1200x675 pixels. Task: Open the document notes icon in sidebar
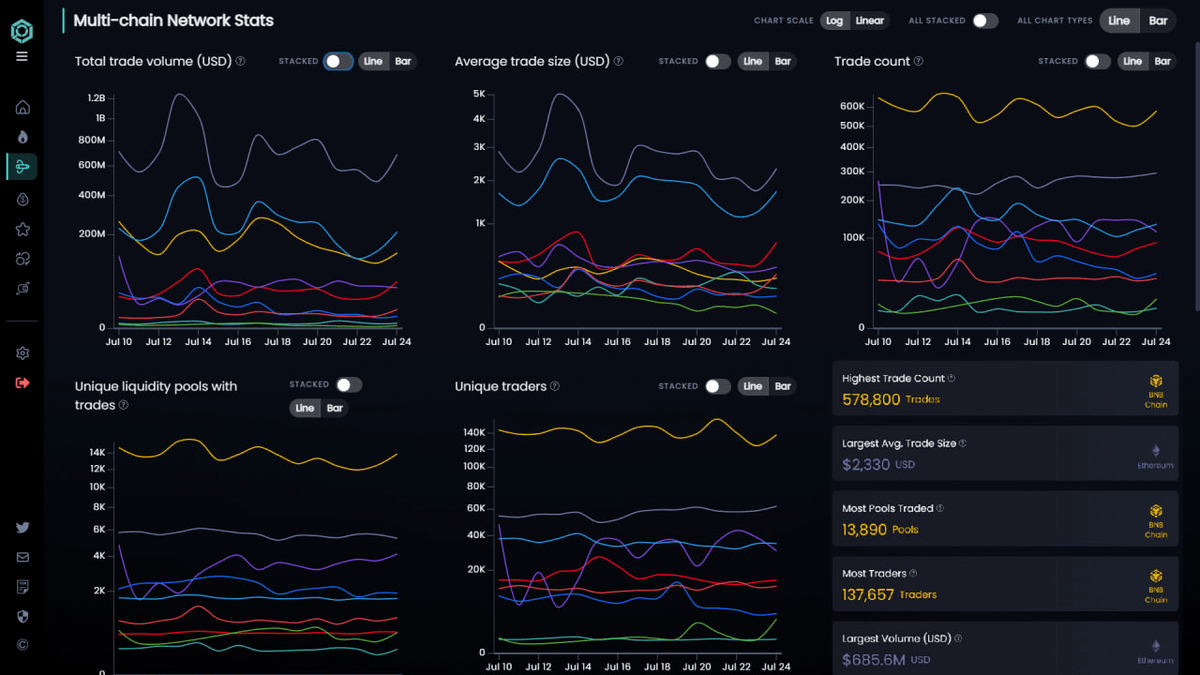point(22,587)
